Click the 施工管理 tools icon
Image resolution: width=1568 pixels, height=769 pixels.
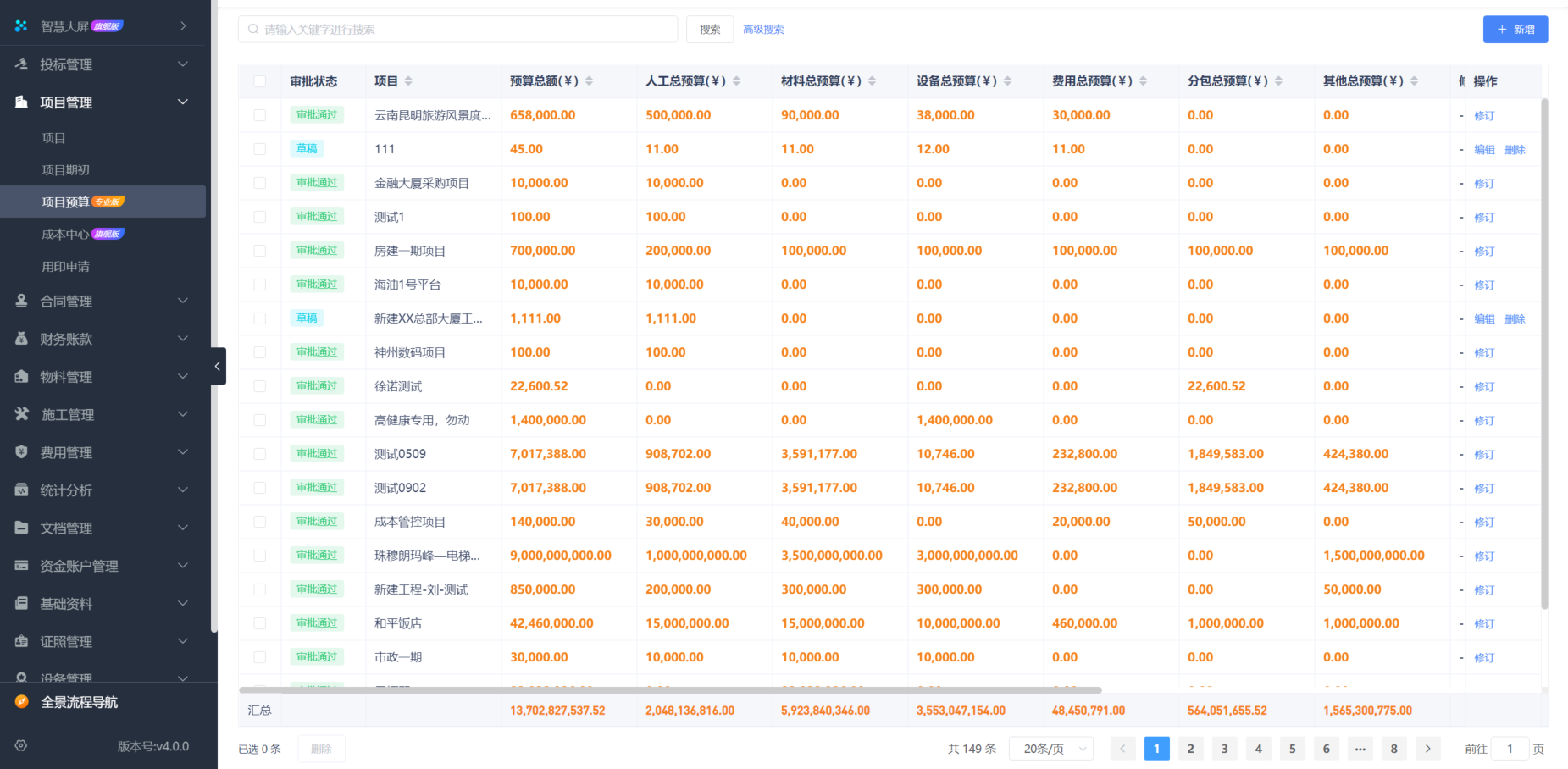pyautogui.click(x=21, y=414)
